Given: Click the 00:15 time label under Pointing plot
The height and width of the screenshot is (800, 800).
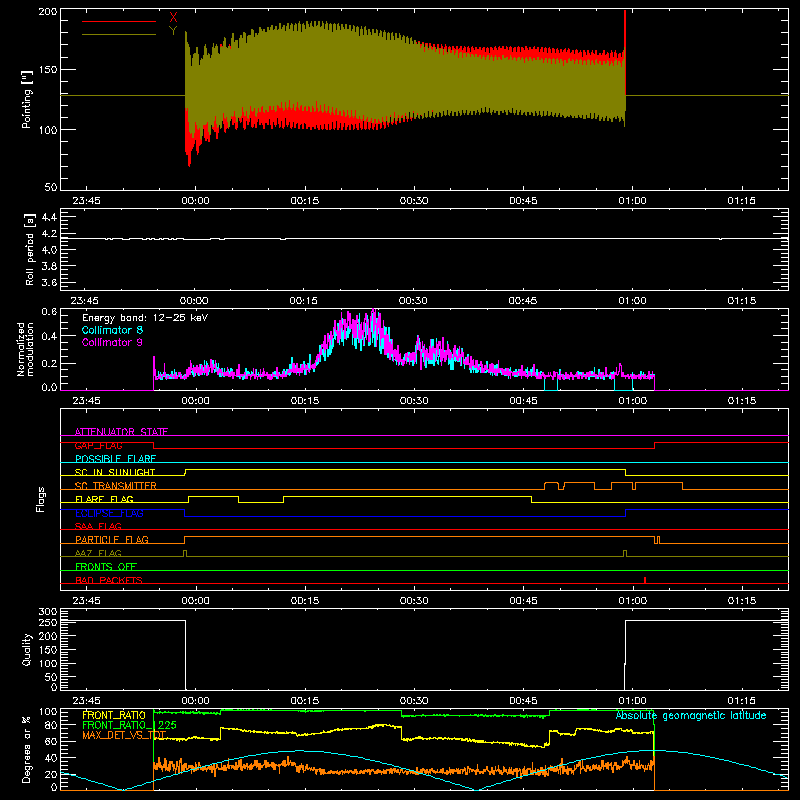Looking at the screenshot, I should (x=305, y=201).
